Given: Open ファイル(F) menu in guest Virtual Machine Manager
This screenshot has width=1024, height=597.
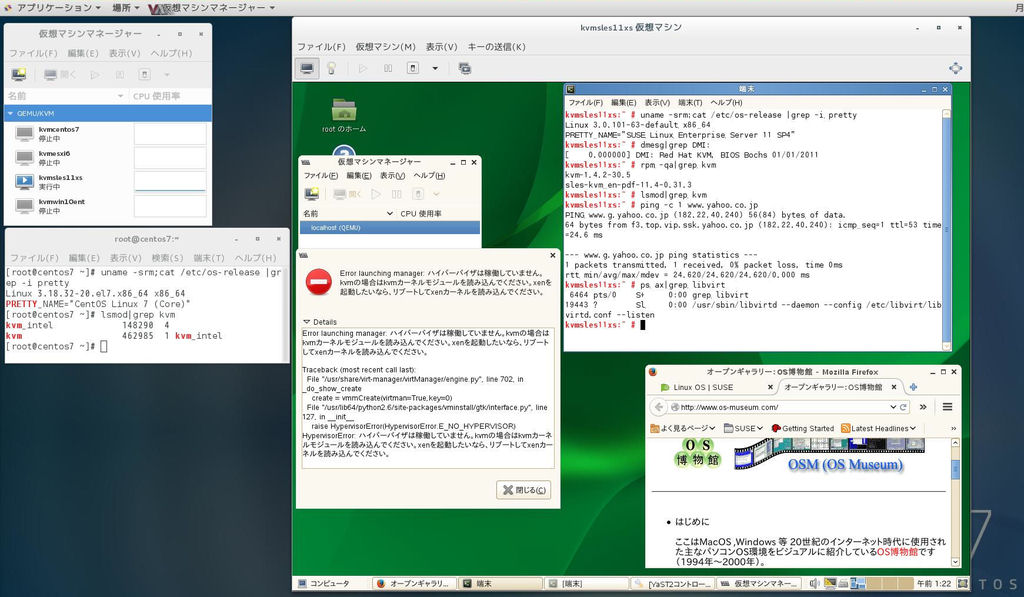Looking at the screenshot, I should point(321,176).
